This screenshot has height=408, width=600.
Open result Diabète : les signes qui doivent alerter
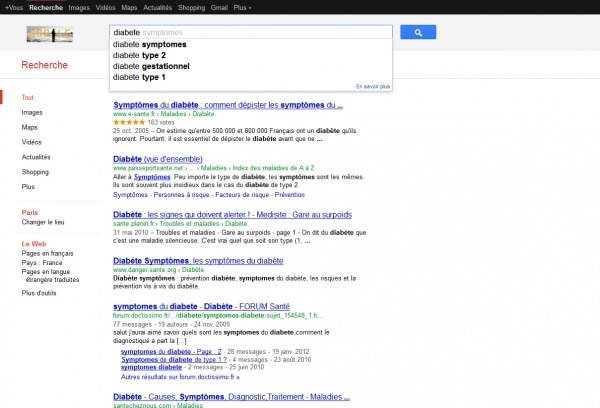coord(232,215)
